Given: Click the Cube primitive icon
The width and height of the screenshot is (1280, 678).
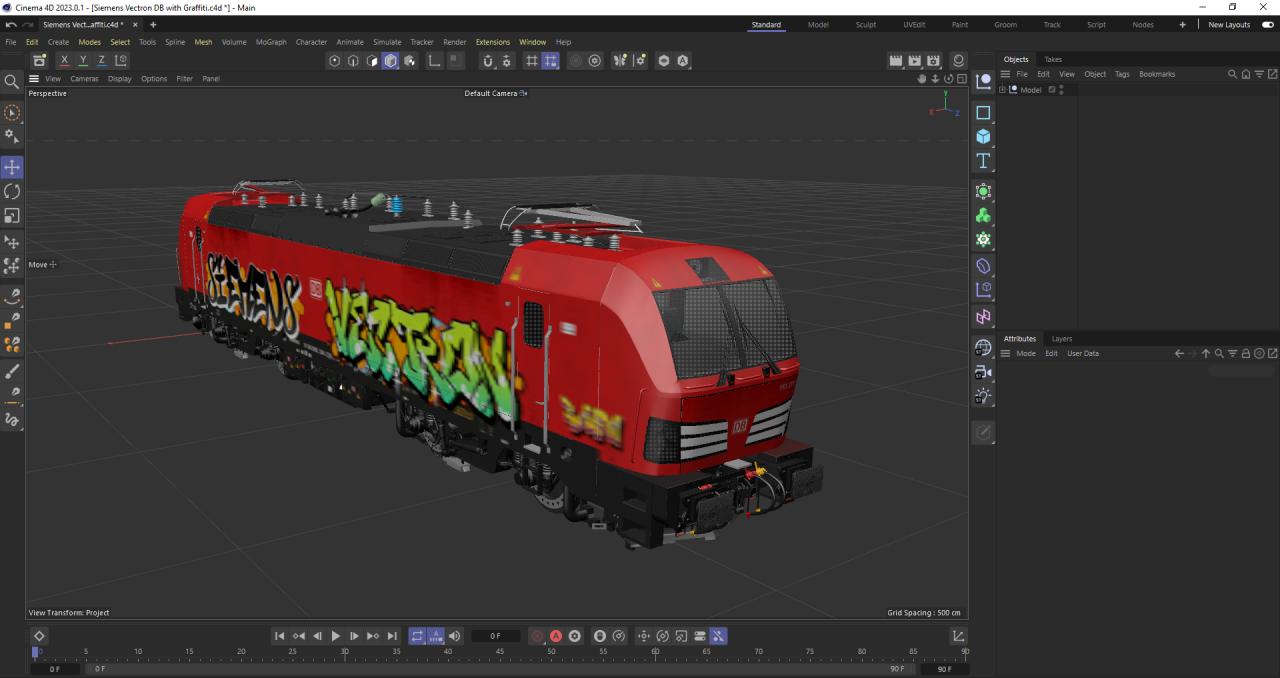Looking at the screenshot, I should click(x=983, y=137).
